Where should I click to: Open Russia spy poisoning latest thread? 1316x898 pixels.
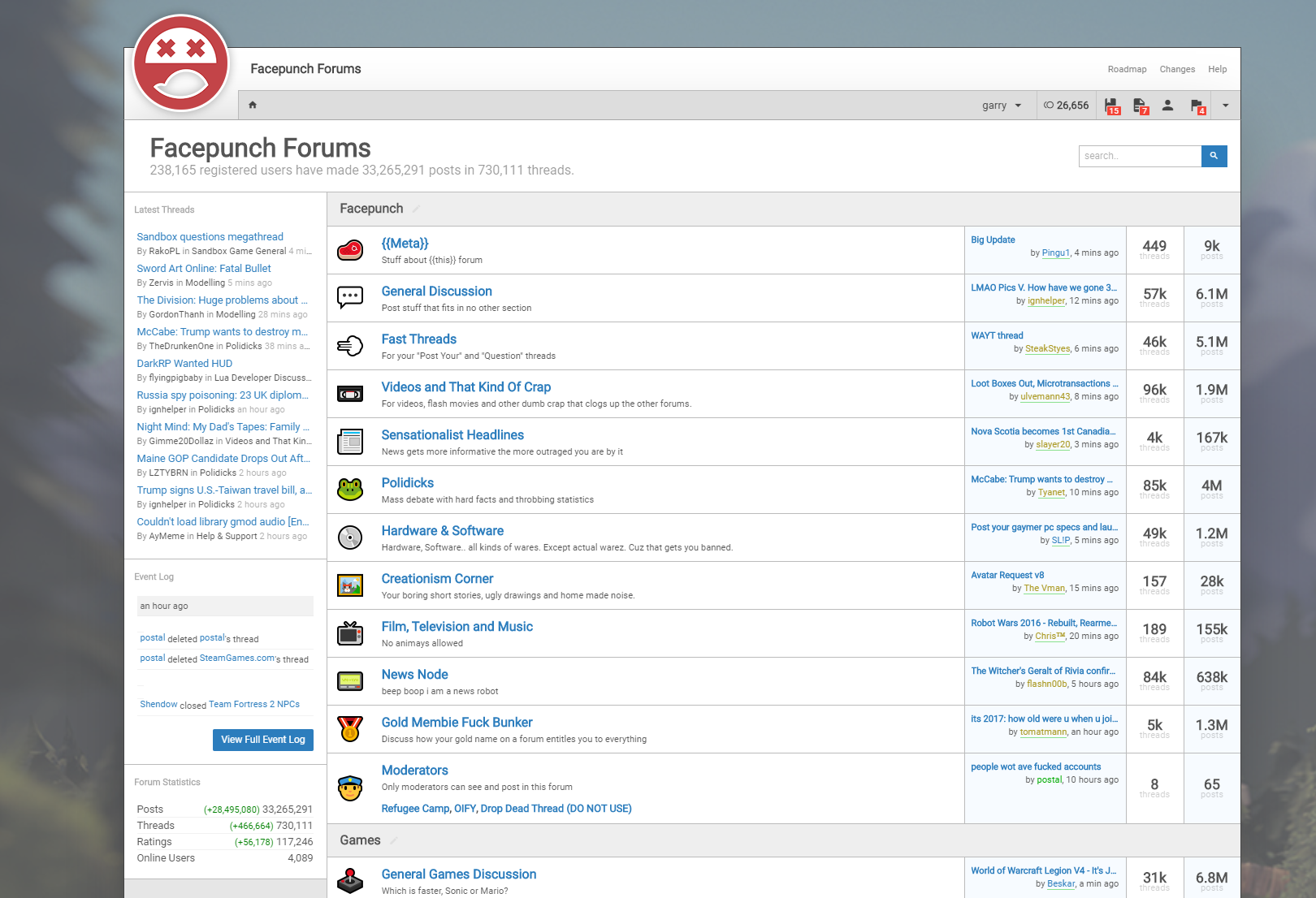click(x=223, y=395)
